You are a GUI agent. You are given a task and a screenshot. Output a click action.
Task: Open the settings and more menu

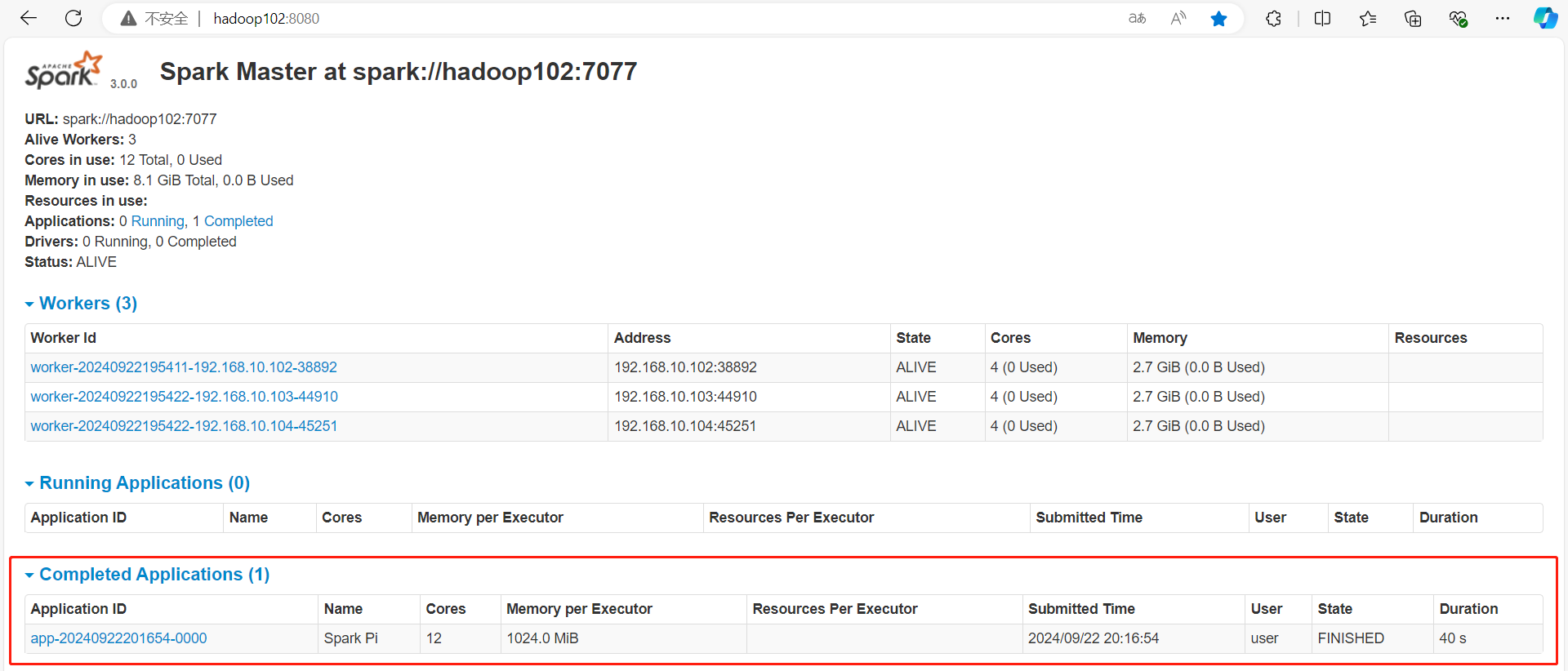1503,18
